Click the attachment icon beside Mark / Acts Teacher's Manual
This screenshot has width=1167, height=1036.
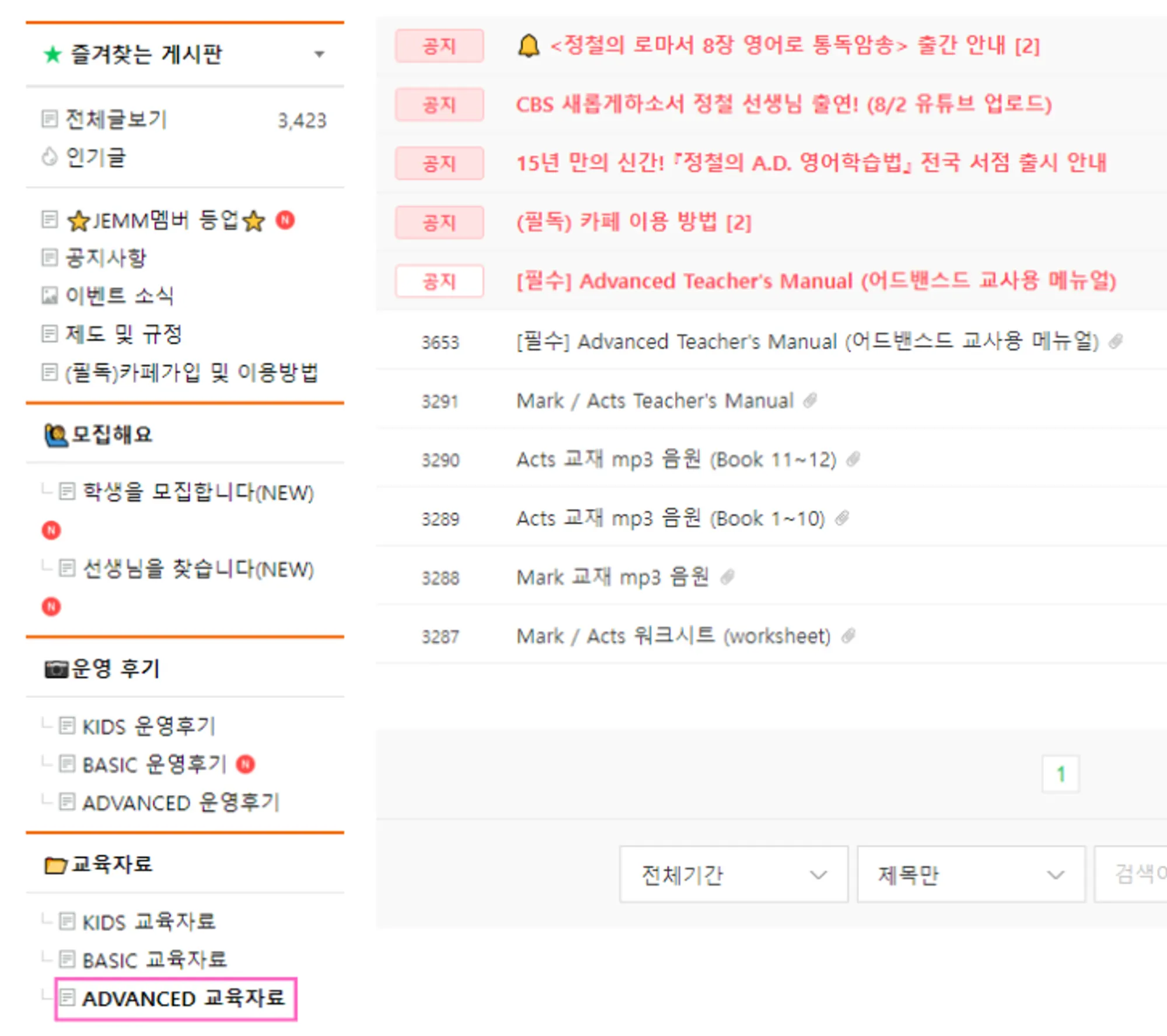pyautogui.click(x=810, y=400)
